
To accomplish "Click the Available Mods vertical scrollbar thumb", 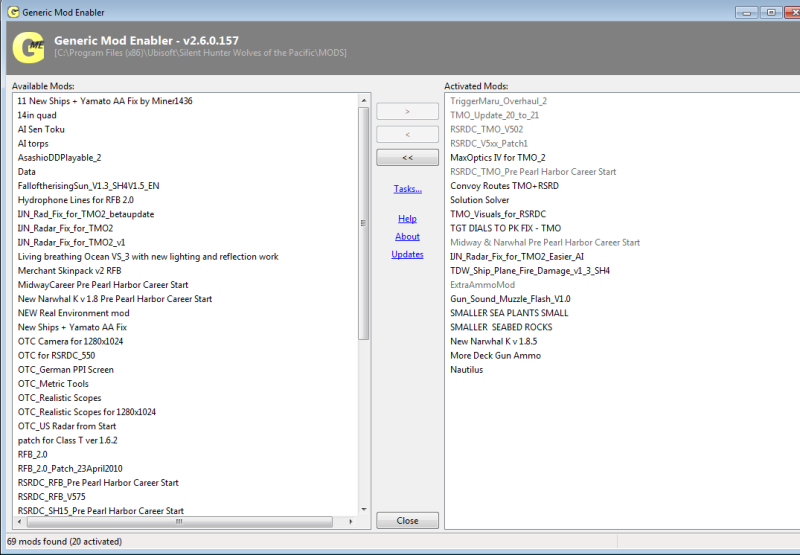I will pos(364,223).
